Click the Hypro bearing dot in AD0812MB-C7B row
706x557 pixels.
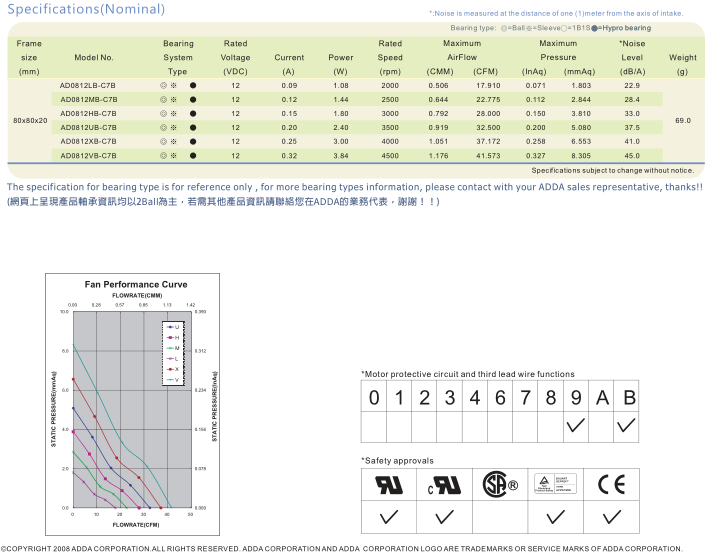tap(193, 100)
